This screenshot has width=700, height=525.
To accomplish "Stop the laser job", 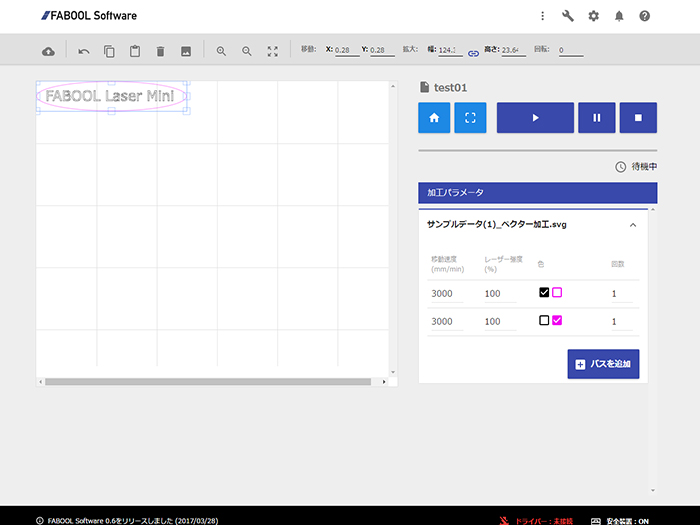I will click(x=638, y=118).
